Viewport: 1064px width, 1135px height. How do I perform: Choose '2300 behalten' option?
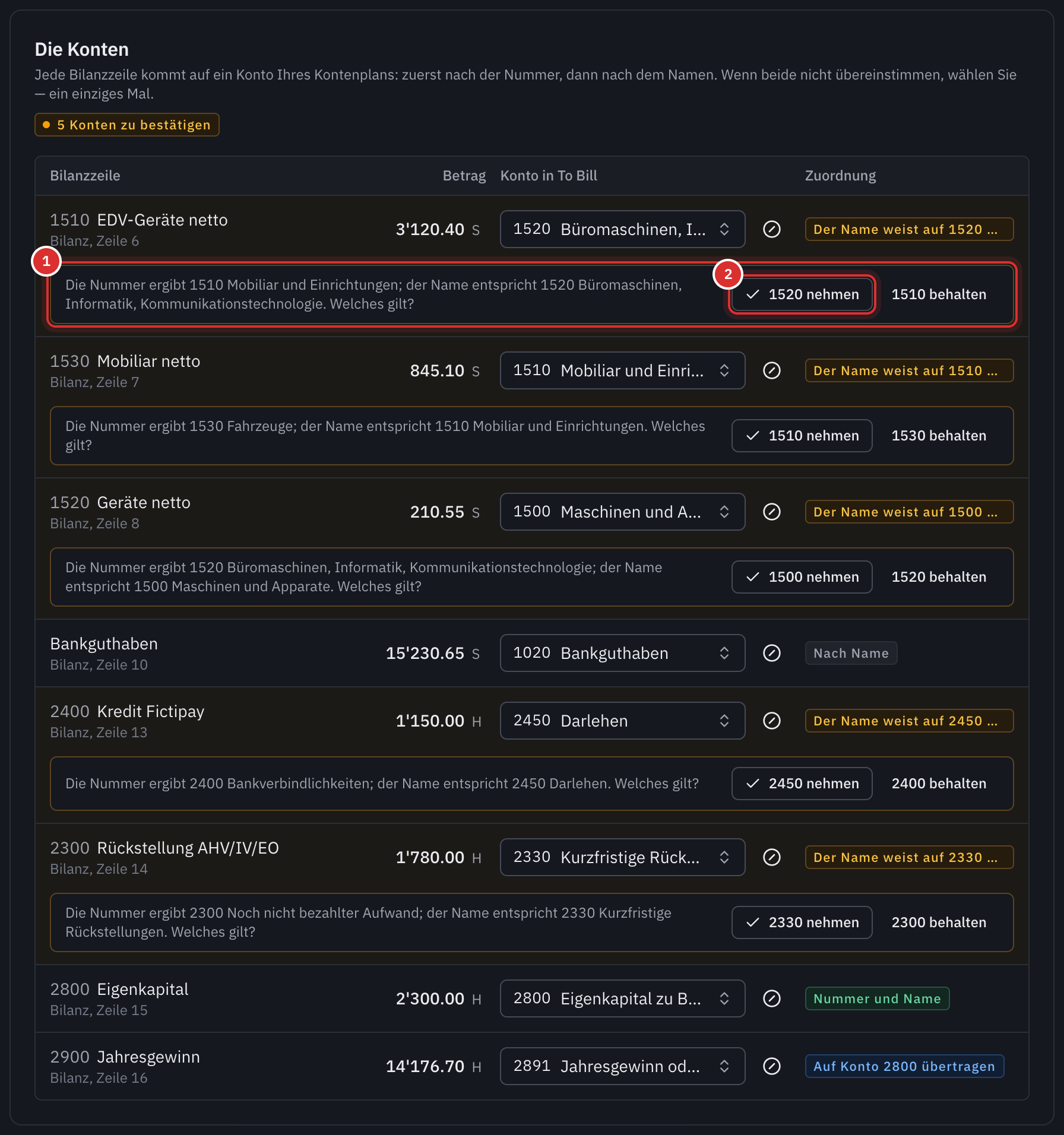939,922
